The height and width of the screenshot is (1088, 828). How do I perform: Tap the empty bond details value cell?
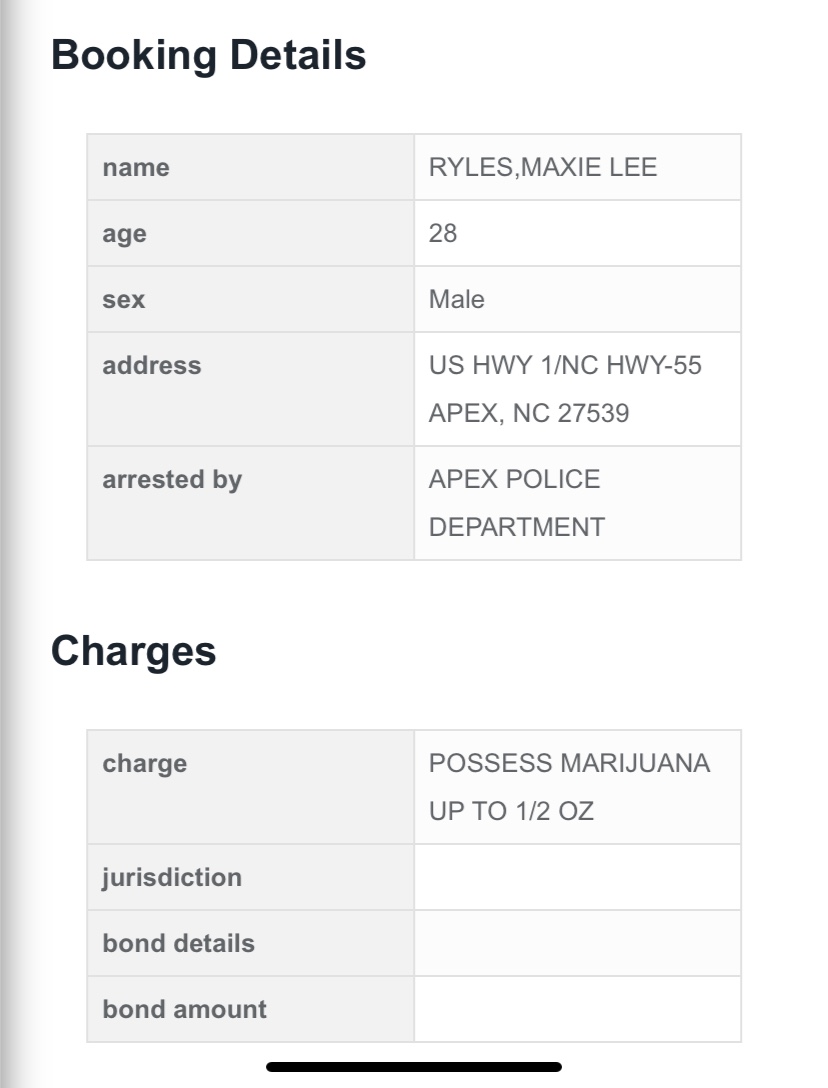577,944
